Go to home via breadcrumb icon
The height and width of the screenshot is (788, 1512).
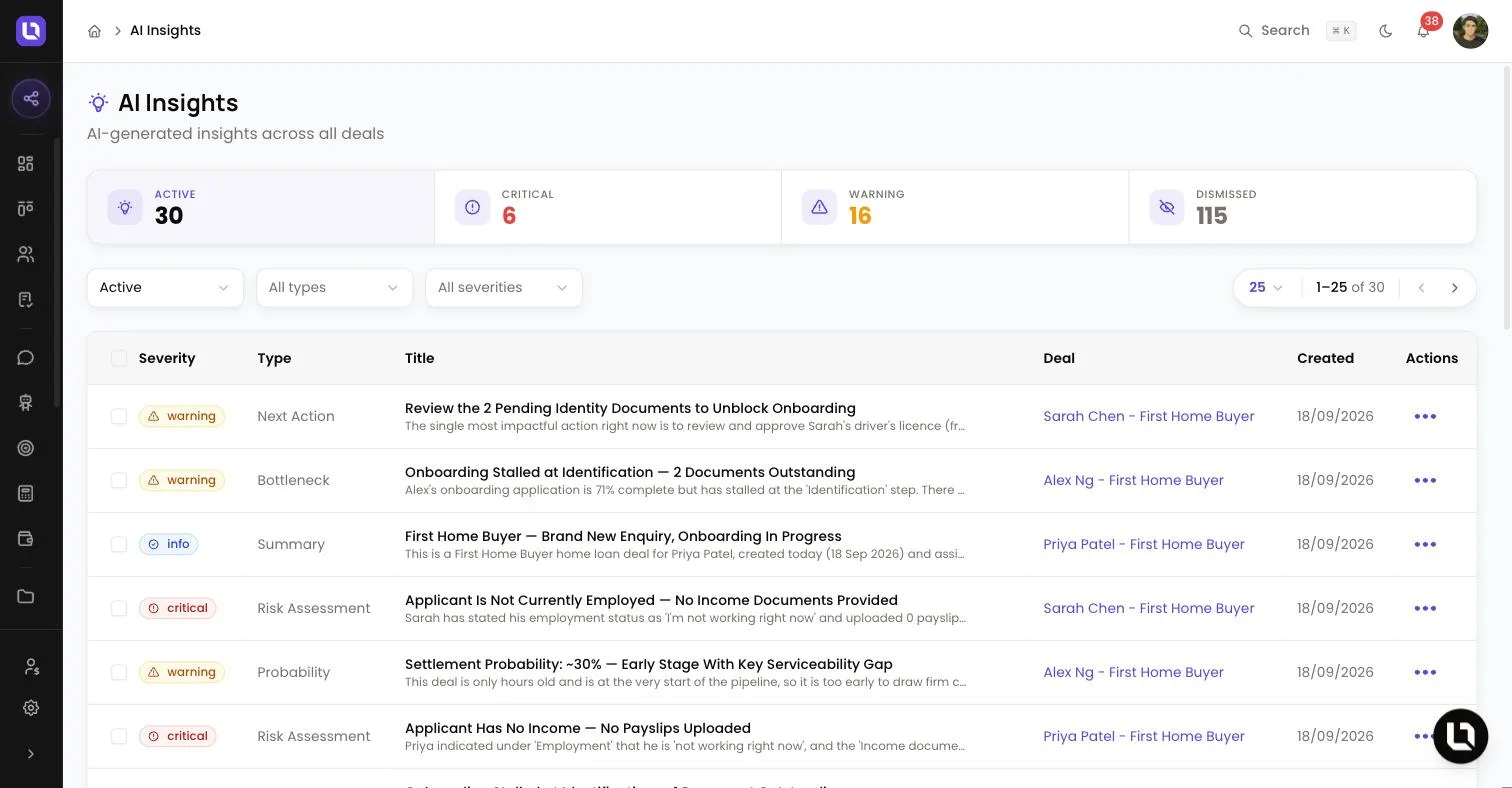point(94,31)
